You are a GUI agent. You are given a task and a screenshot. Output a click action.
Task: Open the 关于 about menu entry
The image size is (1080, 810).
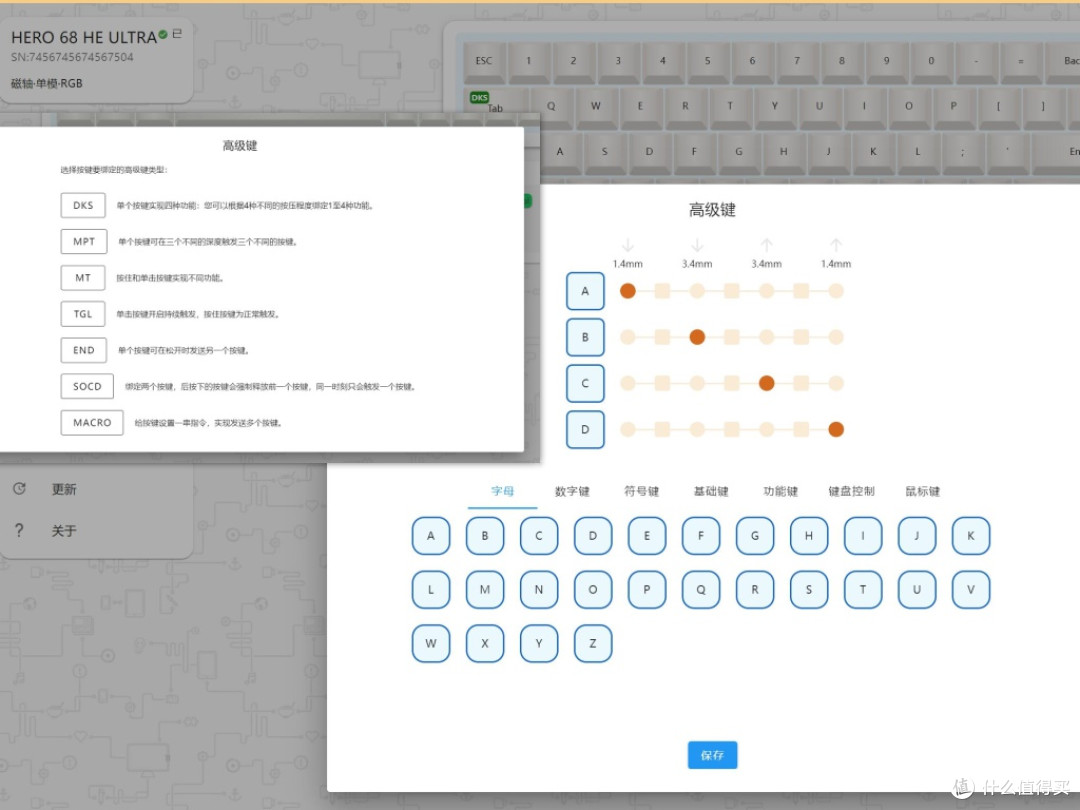(64, 531)
